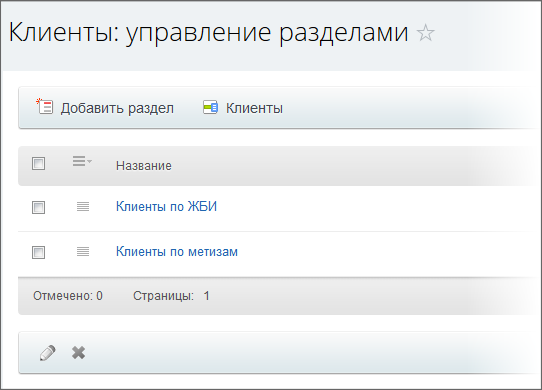Open action menu for Клиенты по ЖБИ row
Viewport: 542px width, 390px height.
point(83,207)
